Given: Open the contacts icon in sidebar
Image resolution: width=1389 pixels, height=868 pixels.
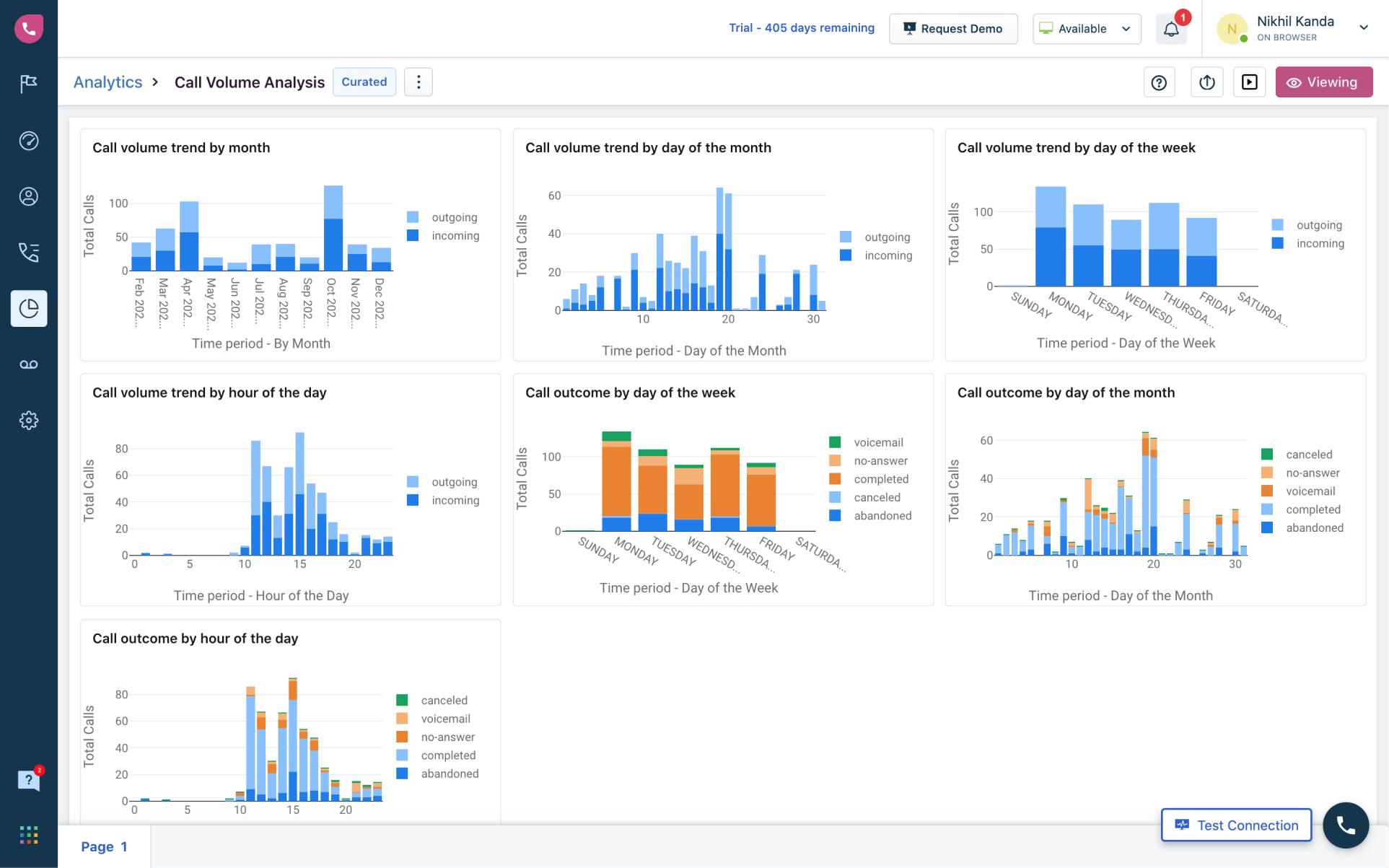Looking at the screenshot, I should coord(29,196).
